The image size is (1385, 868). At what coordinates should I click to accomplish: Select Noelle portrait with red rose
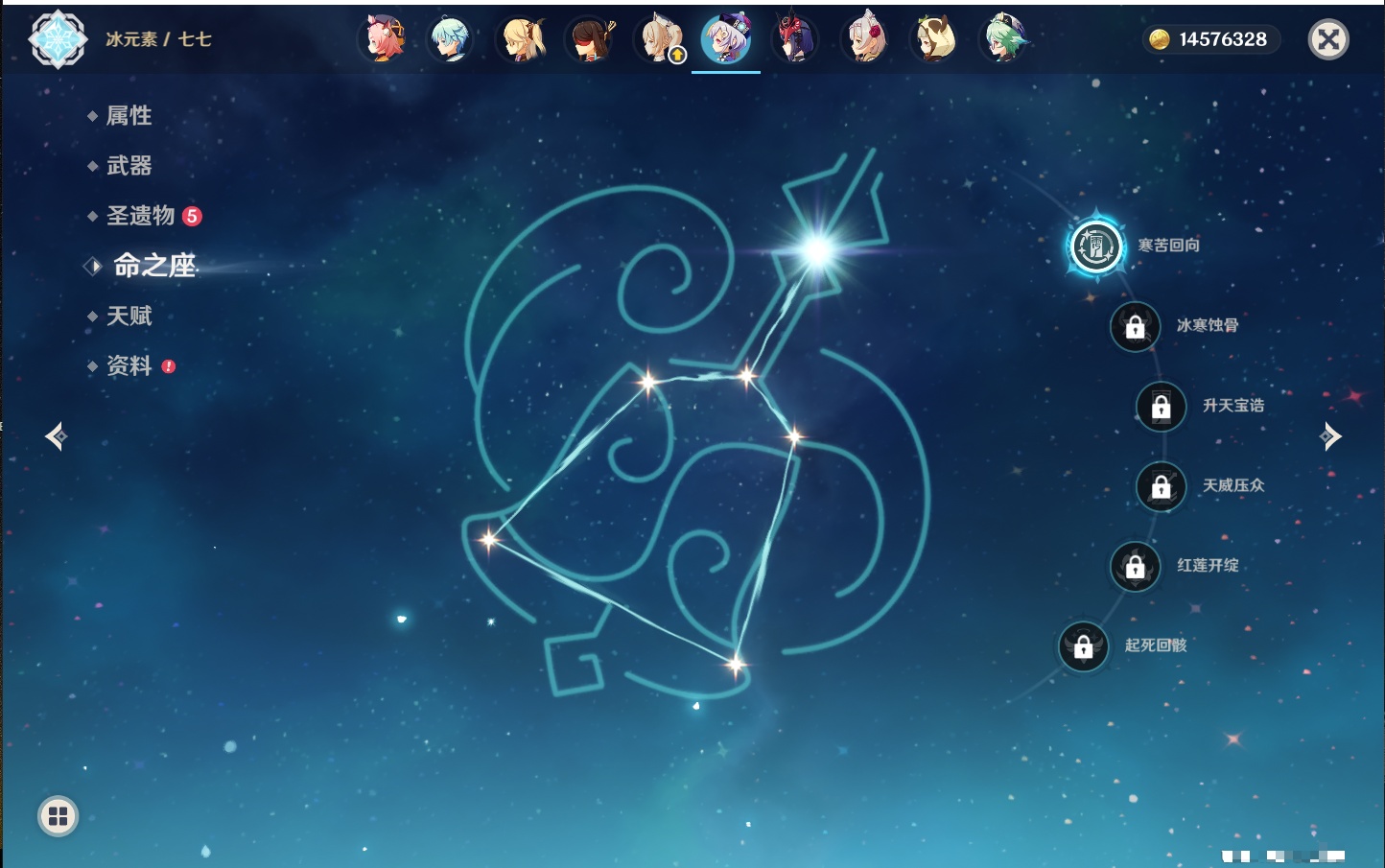coord(864,40)
